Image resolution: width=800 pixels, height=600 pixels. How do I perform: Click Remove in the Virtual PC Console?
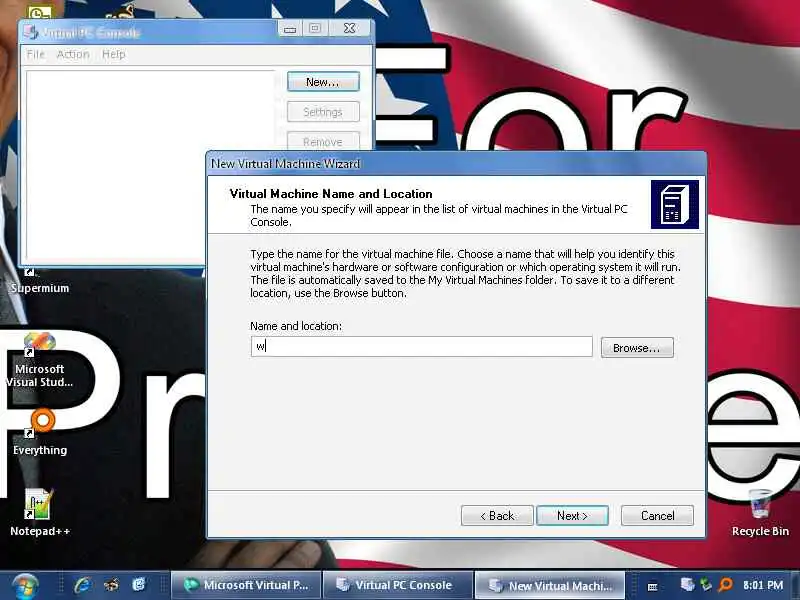pyautogui.click(x=323, y=141)
